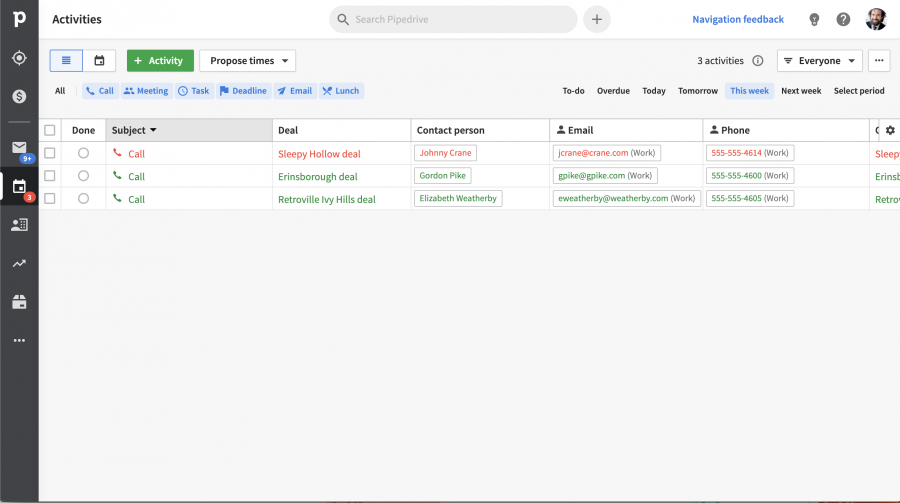The height and width of the screenshot is (503, 900).
Task: Open the Propose times dropdown
Action: click(247, 60)
